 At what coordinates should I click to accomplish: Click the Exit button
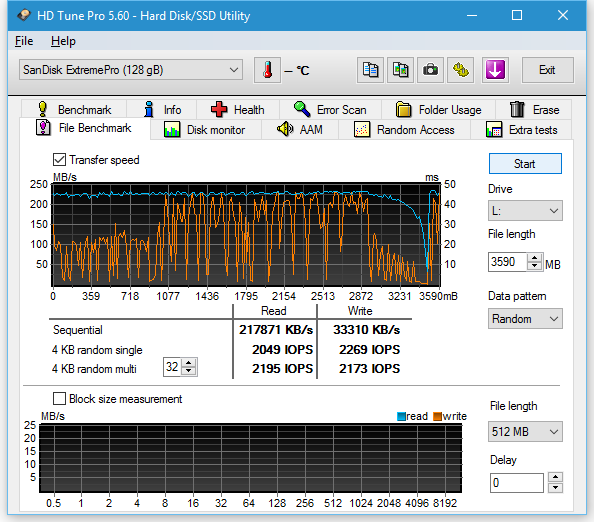point(547,70)
